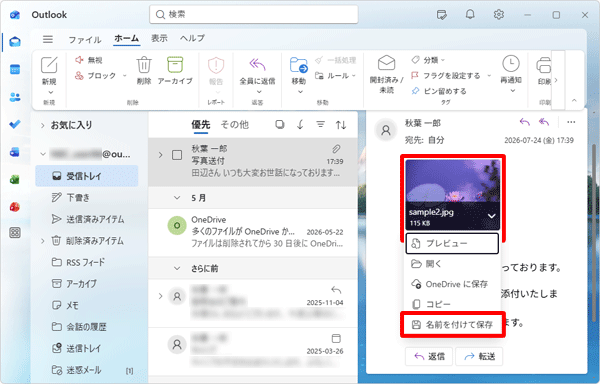Click the 転送 forward button
600x384 pixels.
(x=479, y=356)
